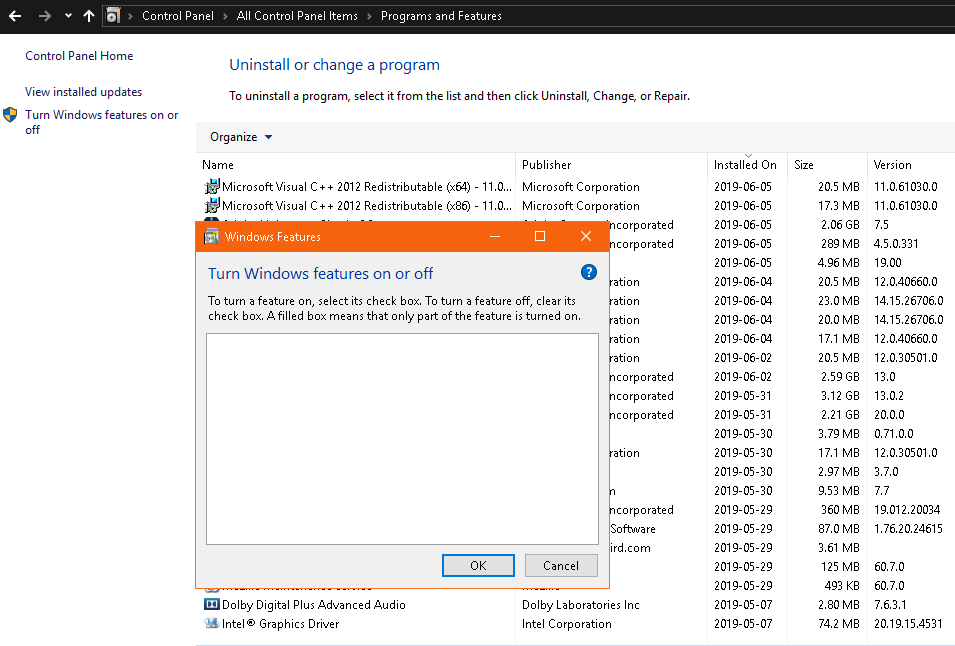Open Control Panel breadcrumb

[x=177, y=16]
